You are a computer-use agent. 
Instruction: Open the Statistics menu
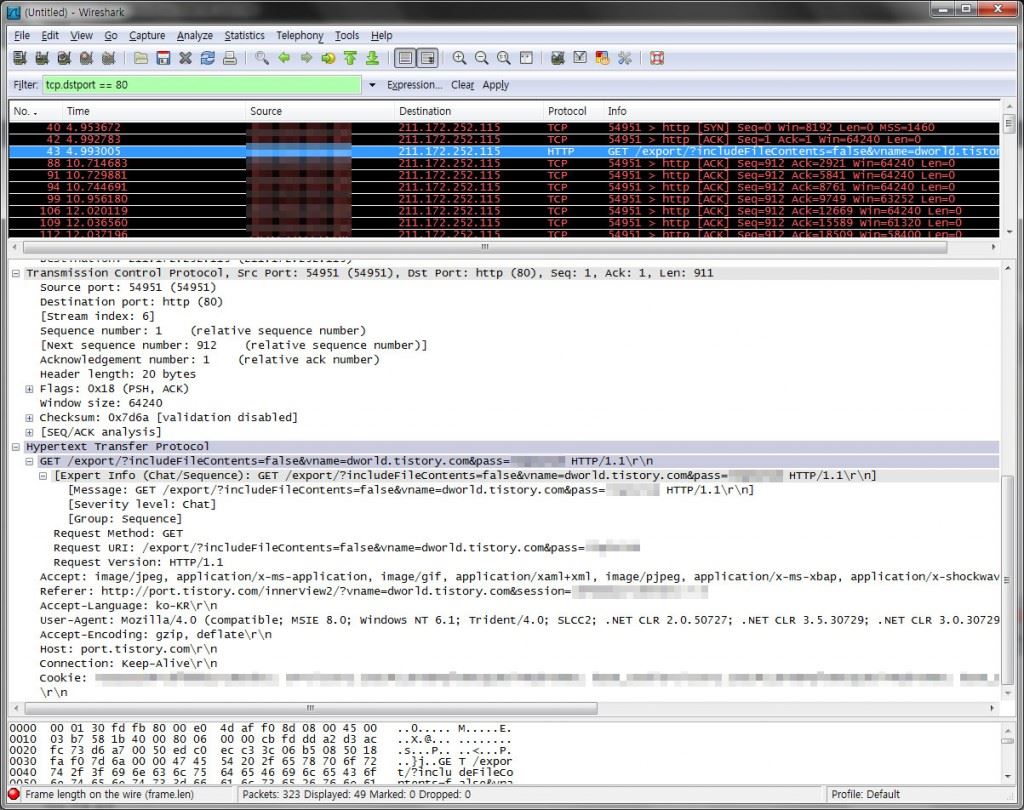click(x=244, y=35)
